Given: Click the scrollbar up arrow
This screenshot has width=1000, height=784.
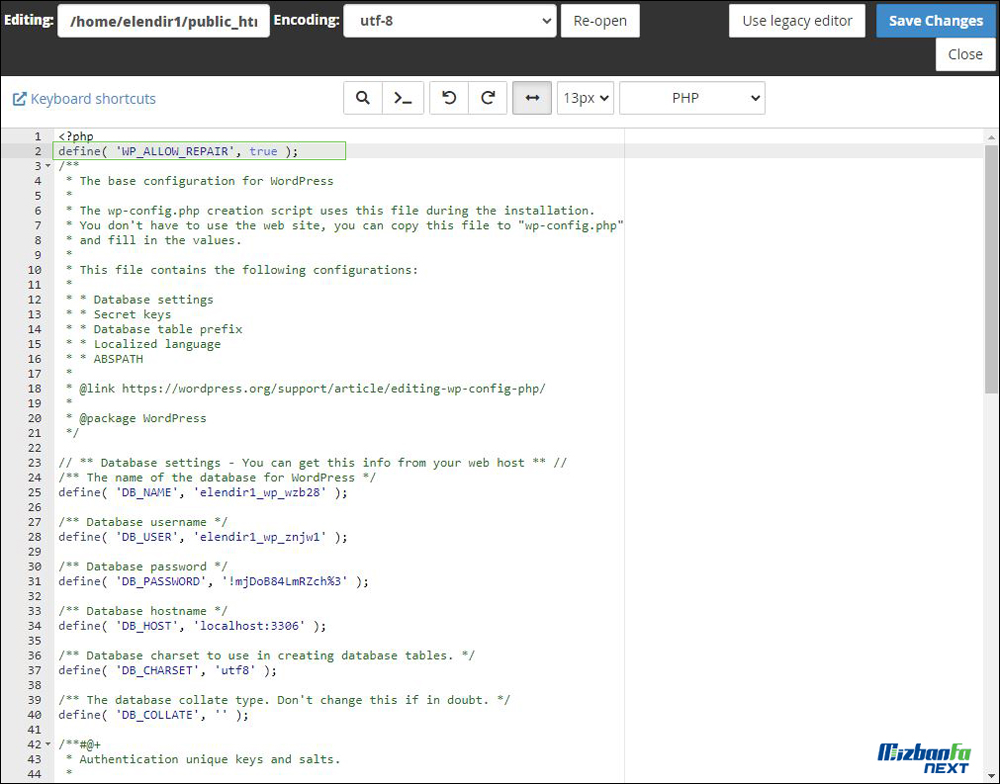Looking at the screenshot, I should pyautogui.click(x=991, y=137).
